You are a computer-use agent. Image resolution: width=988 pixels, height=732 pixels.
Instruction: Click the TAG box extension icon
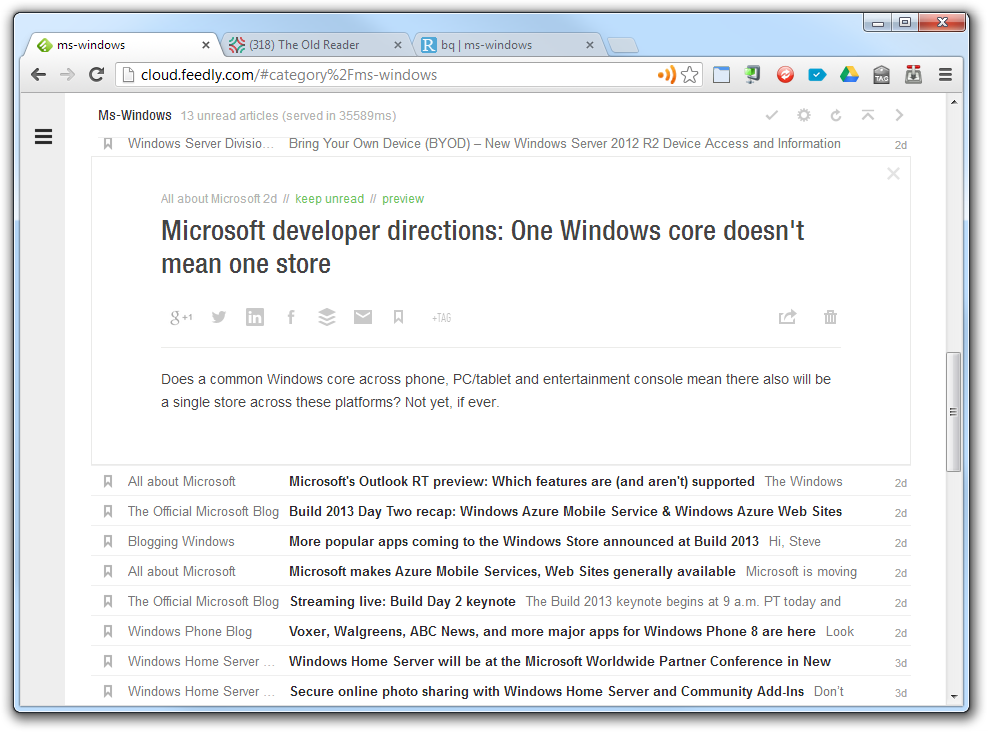[882, 75]
